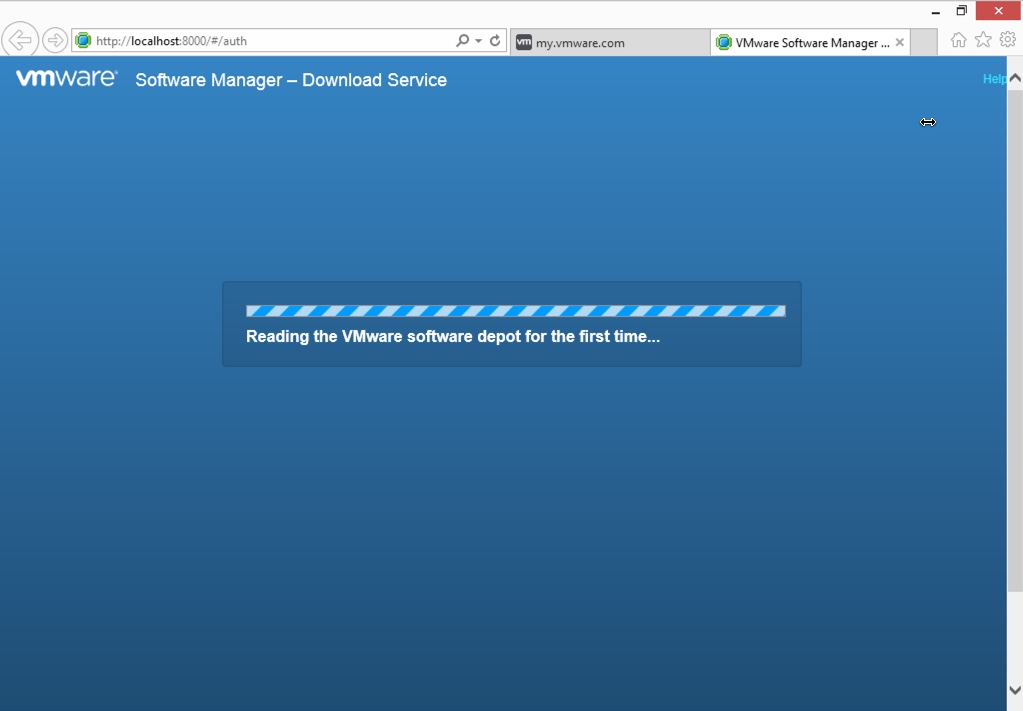Open the Tools gear icon
This screenshot has width=1023, height=711.
(1007, 40)
